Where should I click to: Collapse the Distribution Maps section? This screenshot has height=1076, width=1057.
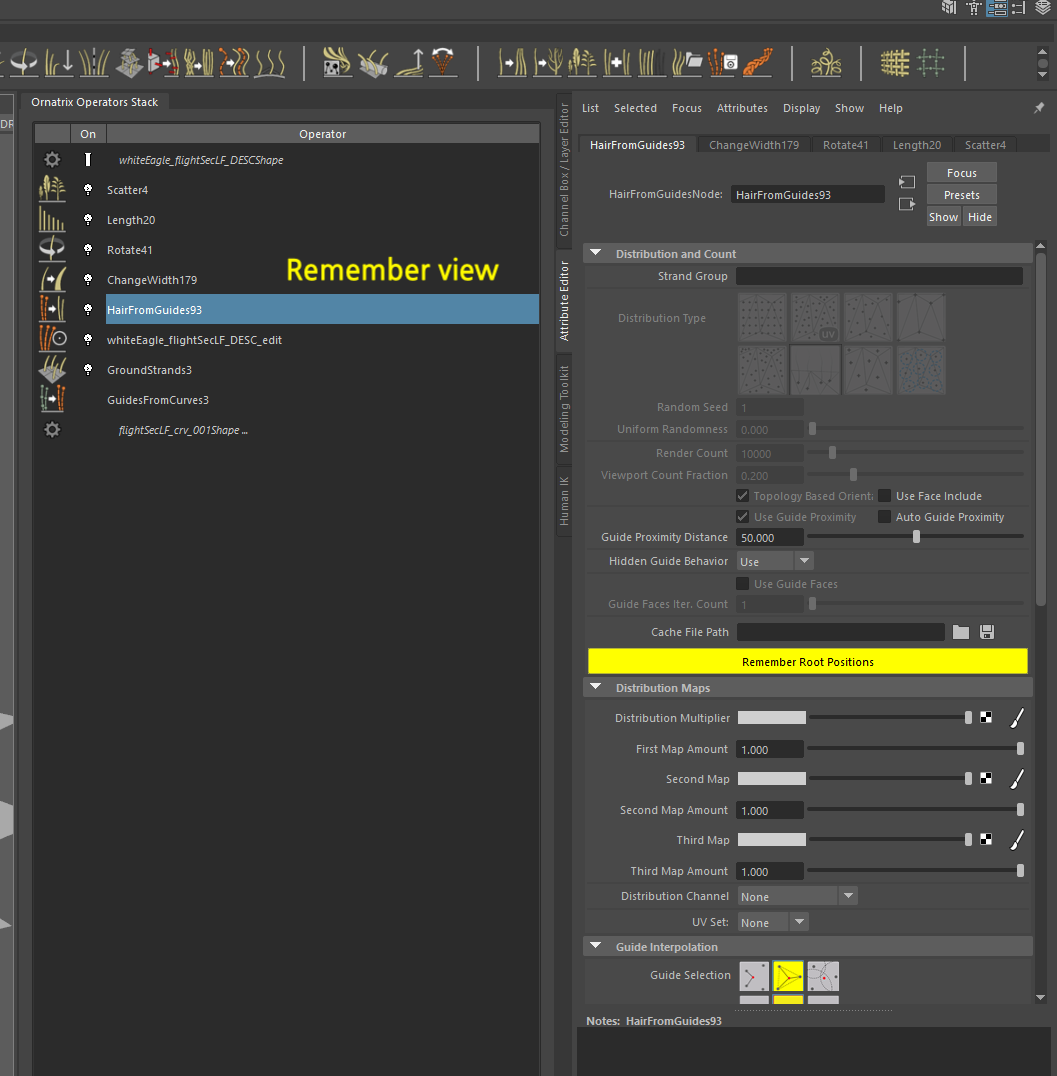596,688
